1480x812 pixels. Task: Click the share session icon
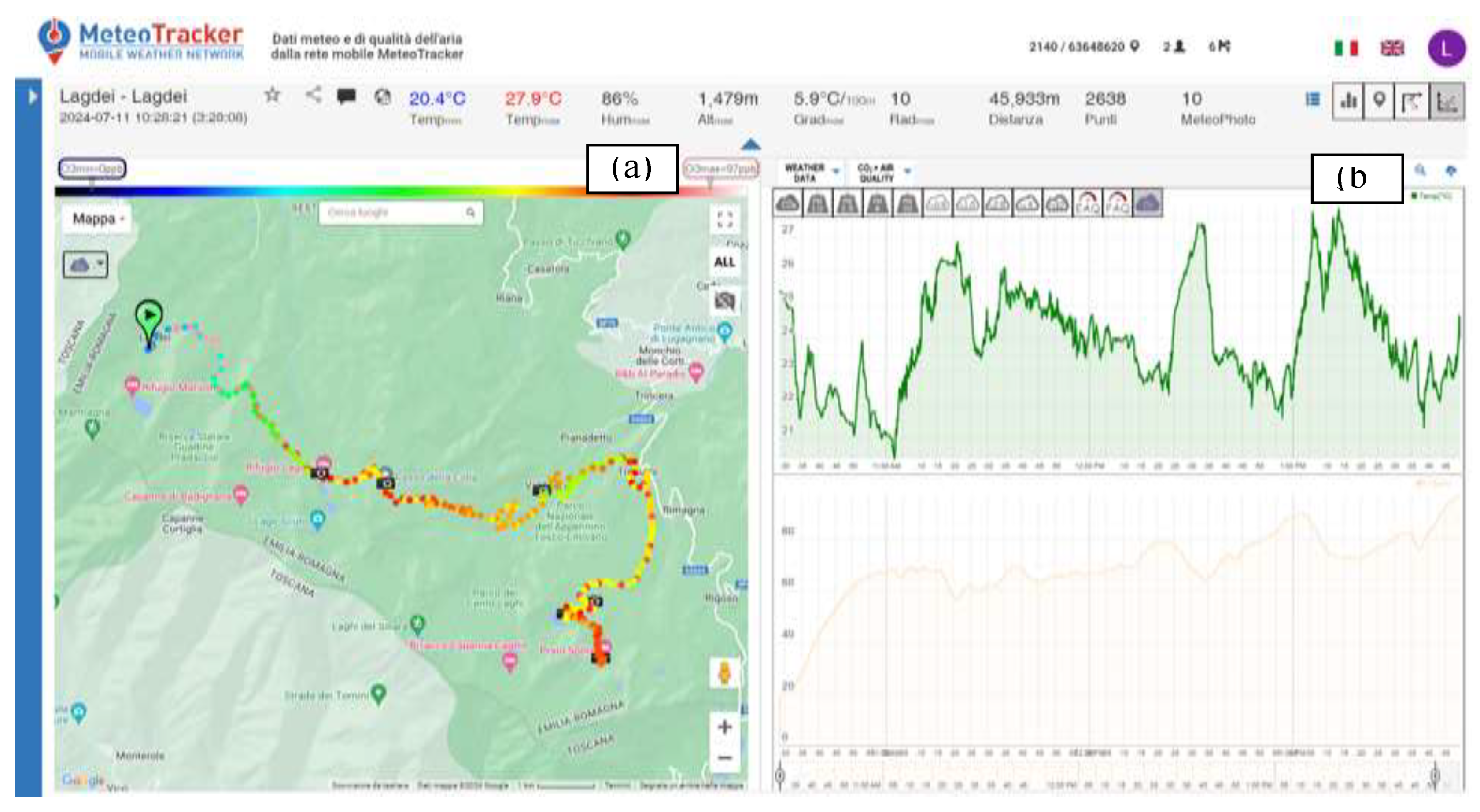pyautogui.click(x=313, y=94)
